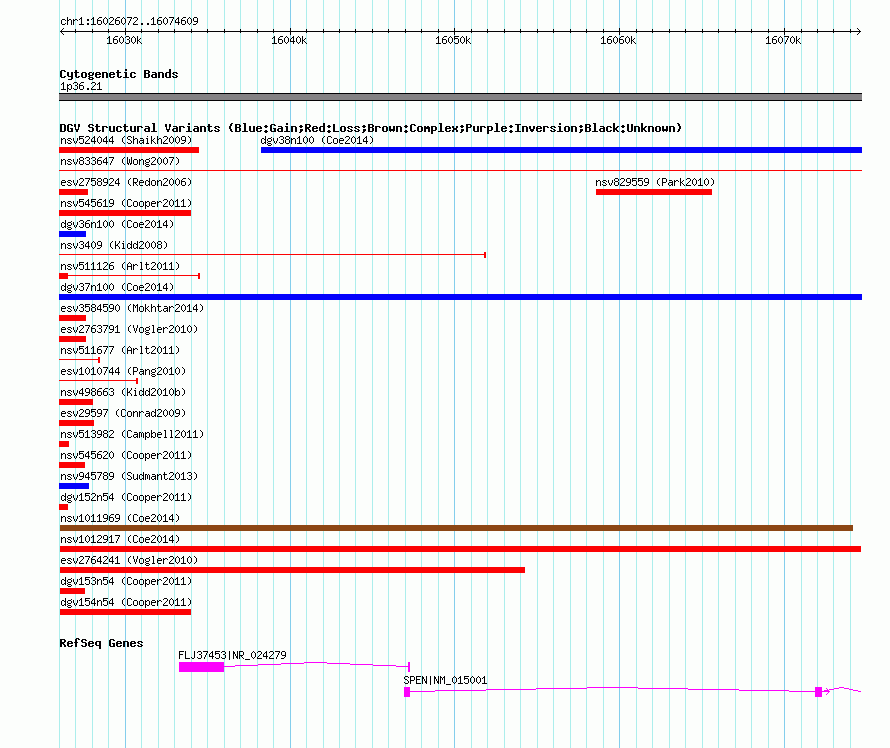Click the gray 1p36.21 cytoband bar

tap(460, 97)
